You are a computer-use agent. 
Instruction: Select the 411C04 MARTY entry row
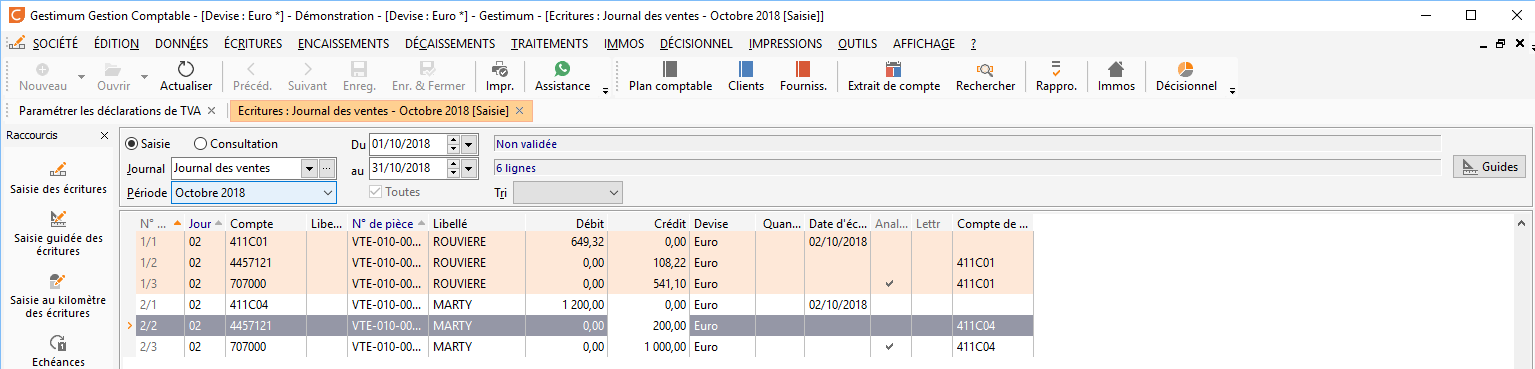tap(584, 304)
